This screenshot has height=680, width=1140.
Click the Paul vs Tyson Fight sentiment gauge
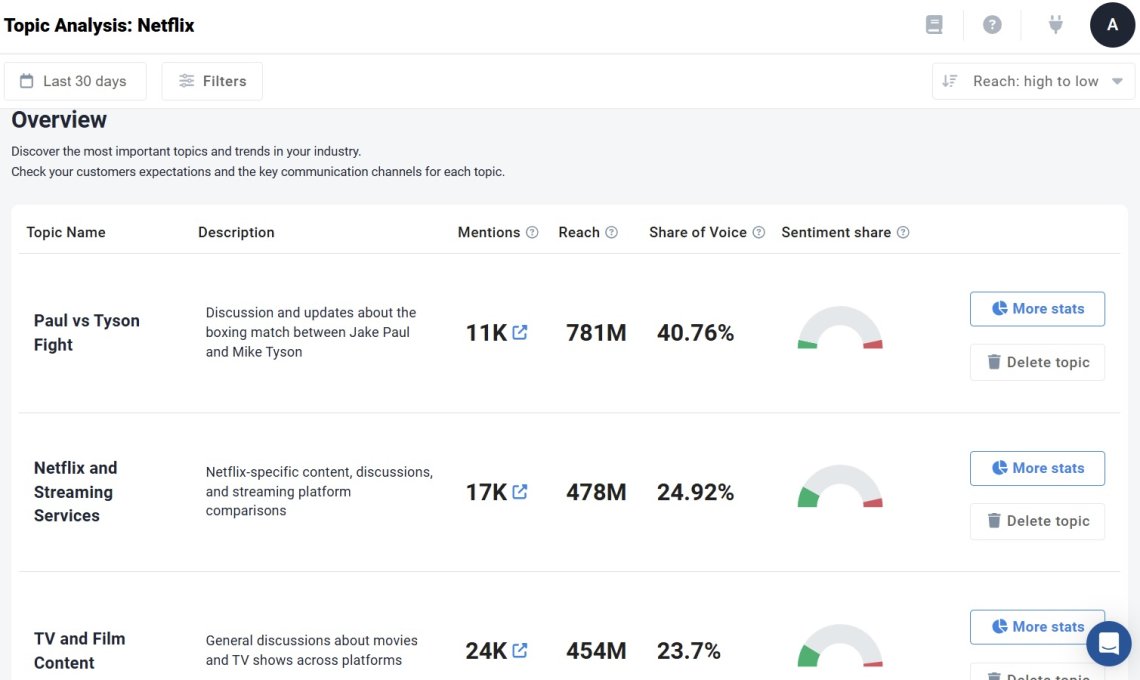click(x=840, y=328)
